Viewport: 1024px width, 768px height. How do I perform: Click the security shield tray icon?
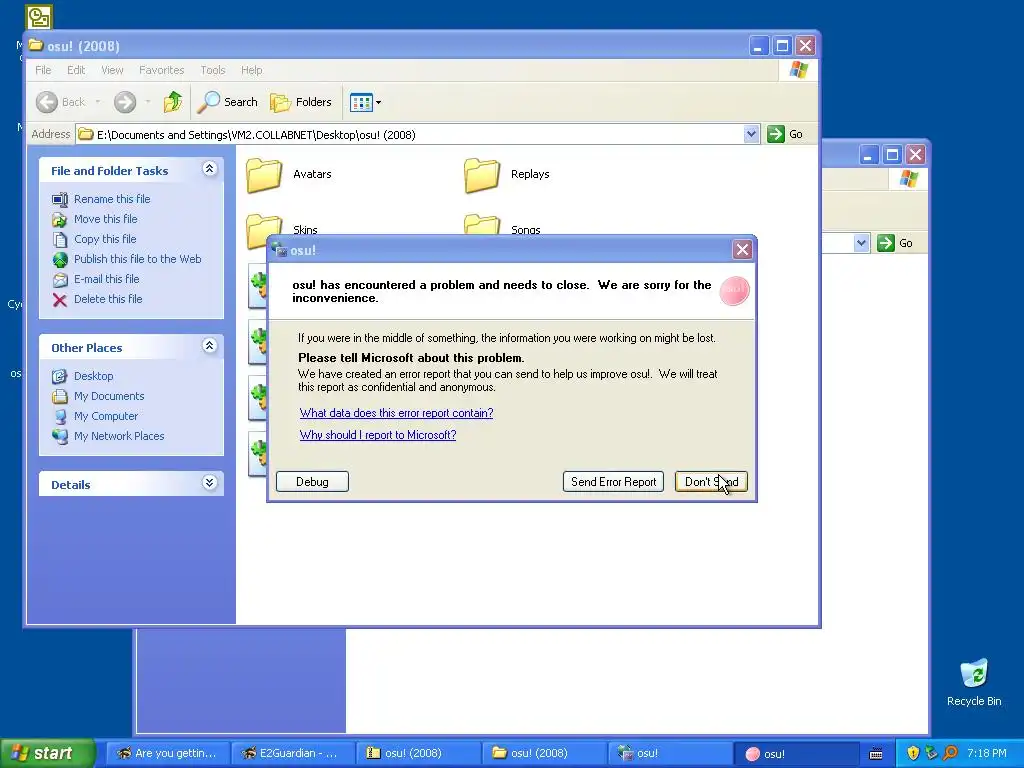[913, 753]
